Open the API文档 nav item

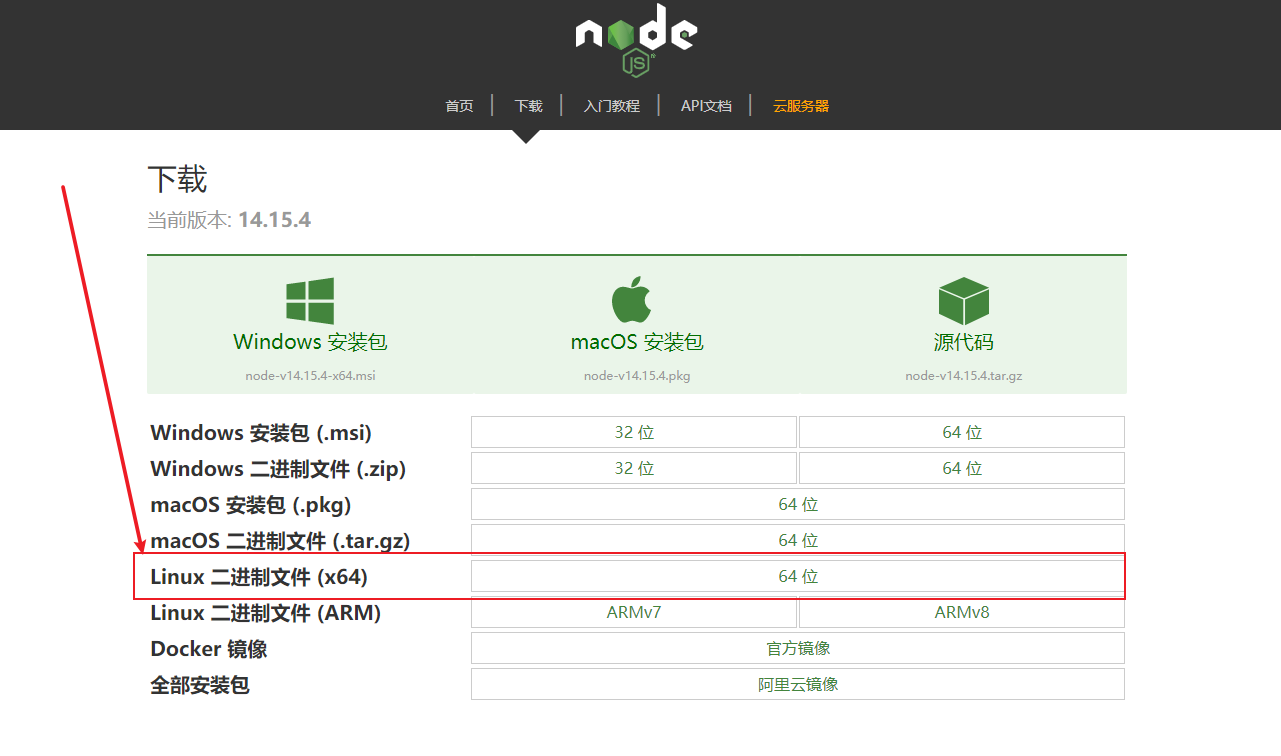706,106
